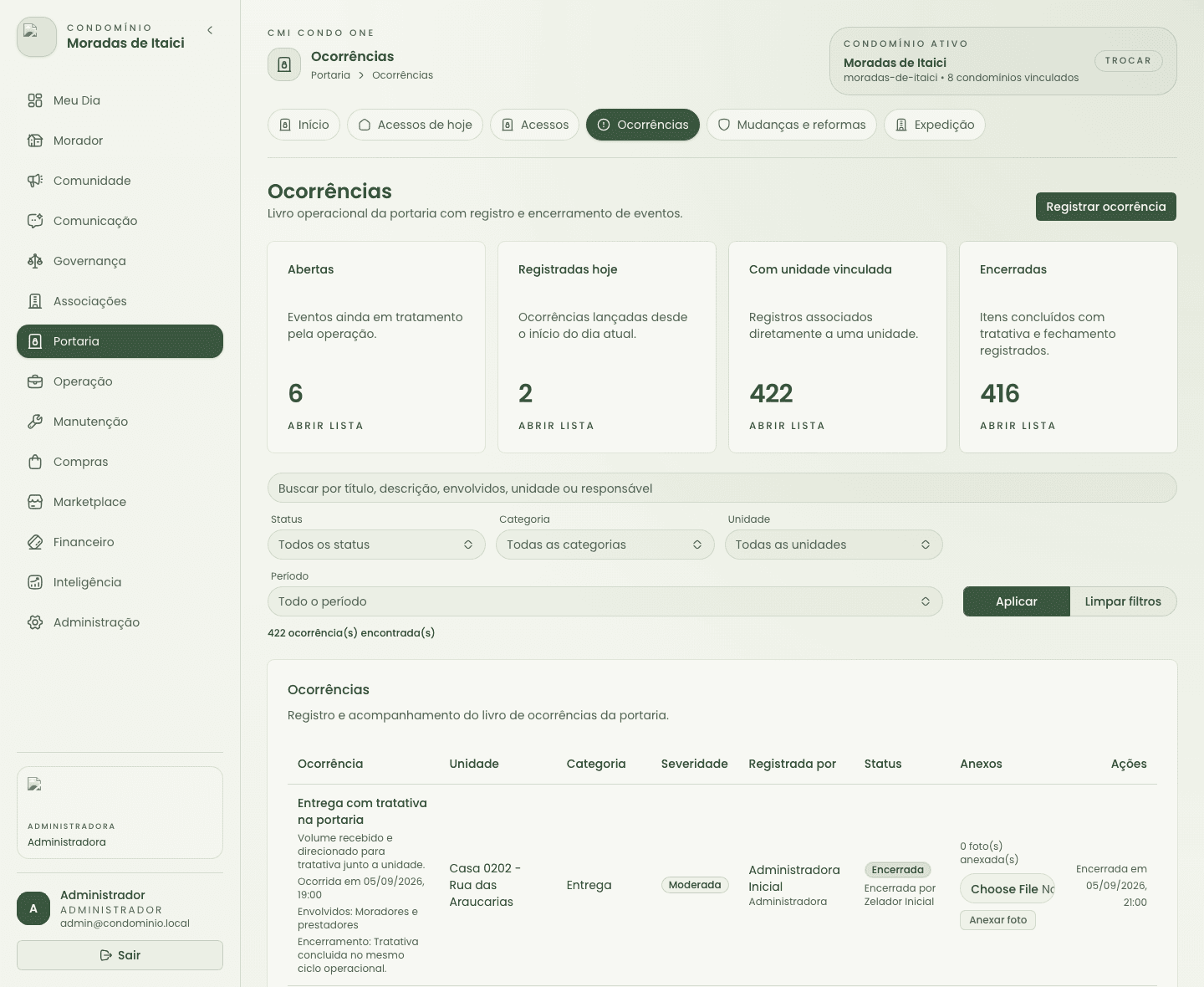The width and height of the screenshot is (1204, 987).
Task: Click the Encerrada status badge
Action: click(x=898, y=870)
